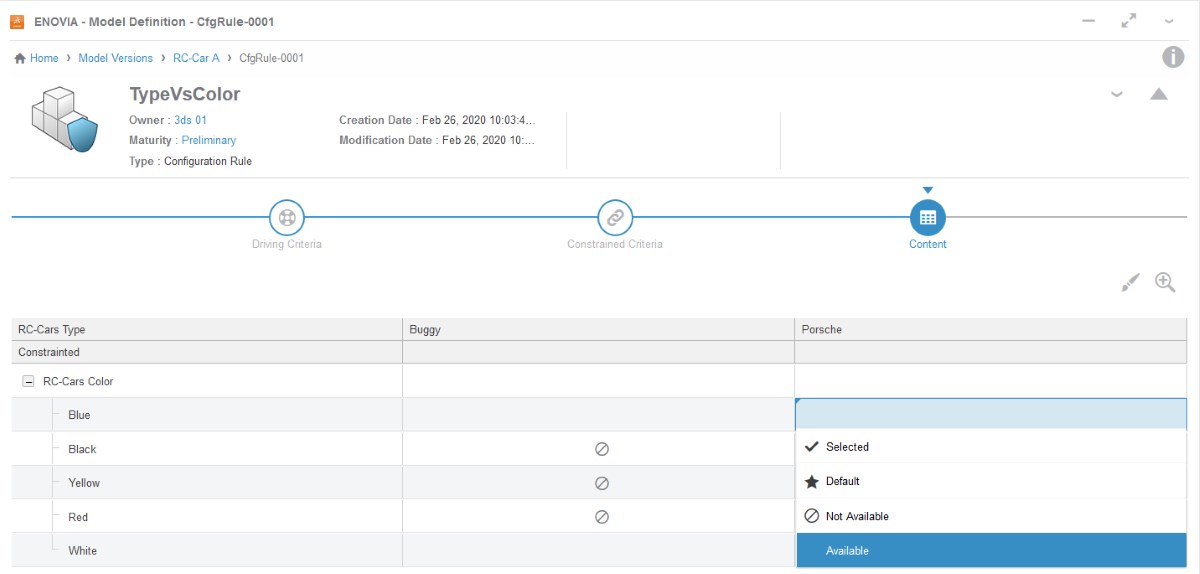Click the Porsche column header
Screen dimensions: 1200x574
click(x=991, y=329)
